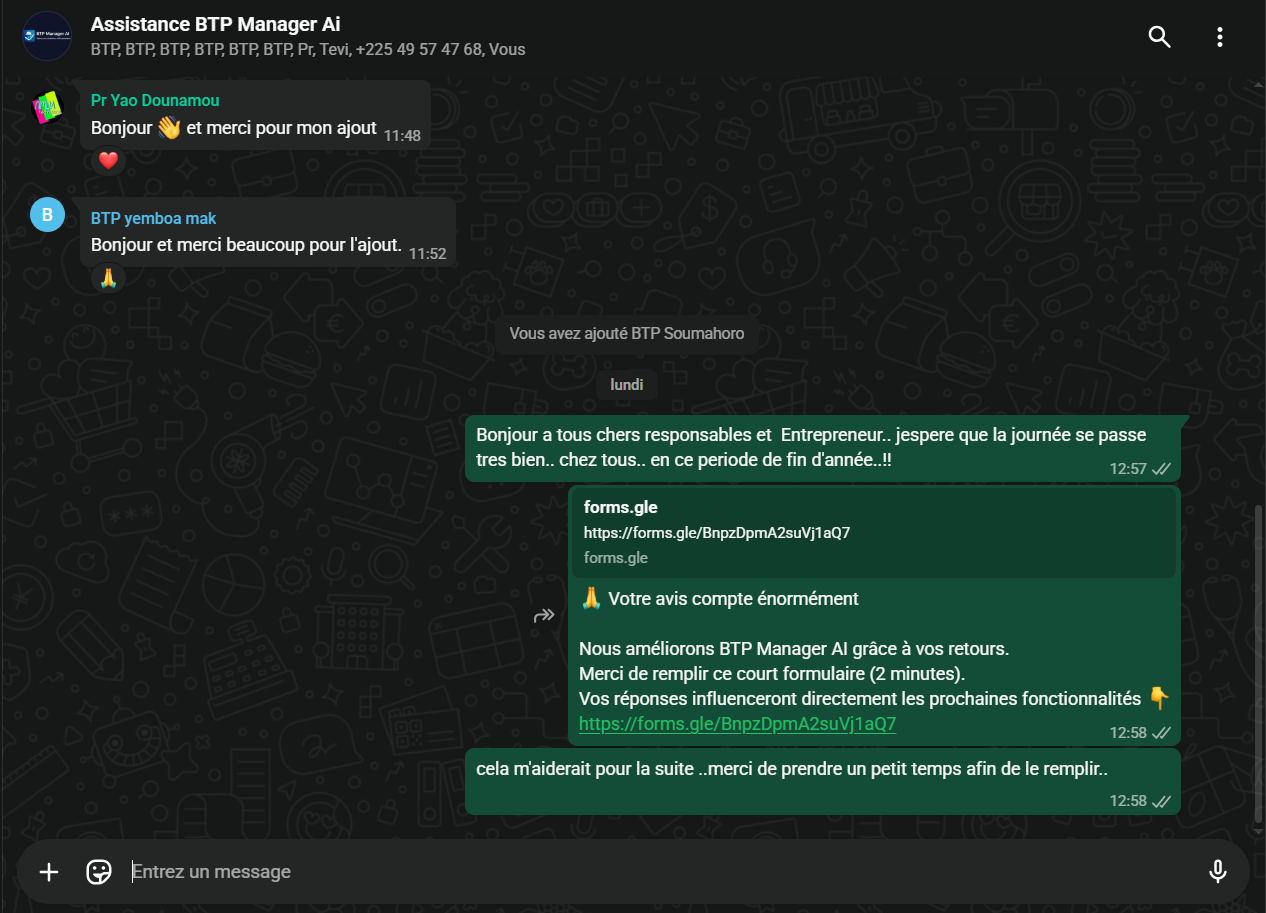The image size is (1266, 913).
Task: Click the heart reaction under Pr Yao's message
Action: tap(107, 160)
